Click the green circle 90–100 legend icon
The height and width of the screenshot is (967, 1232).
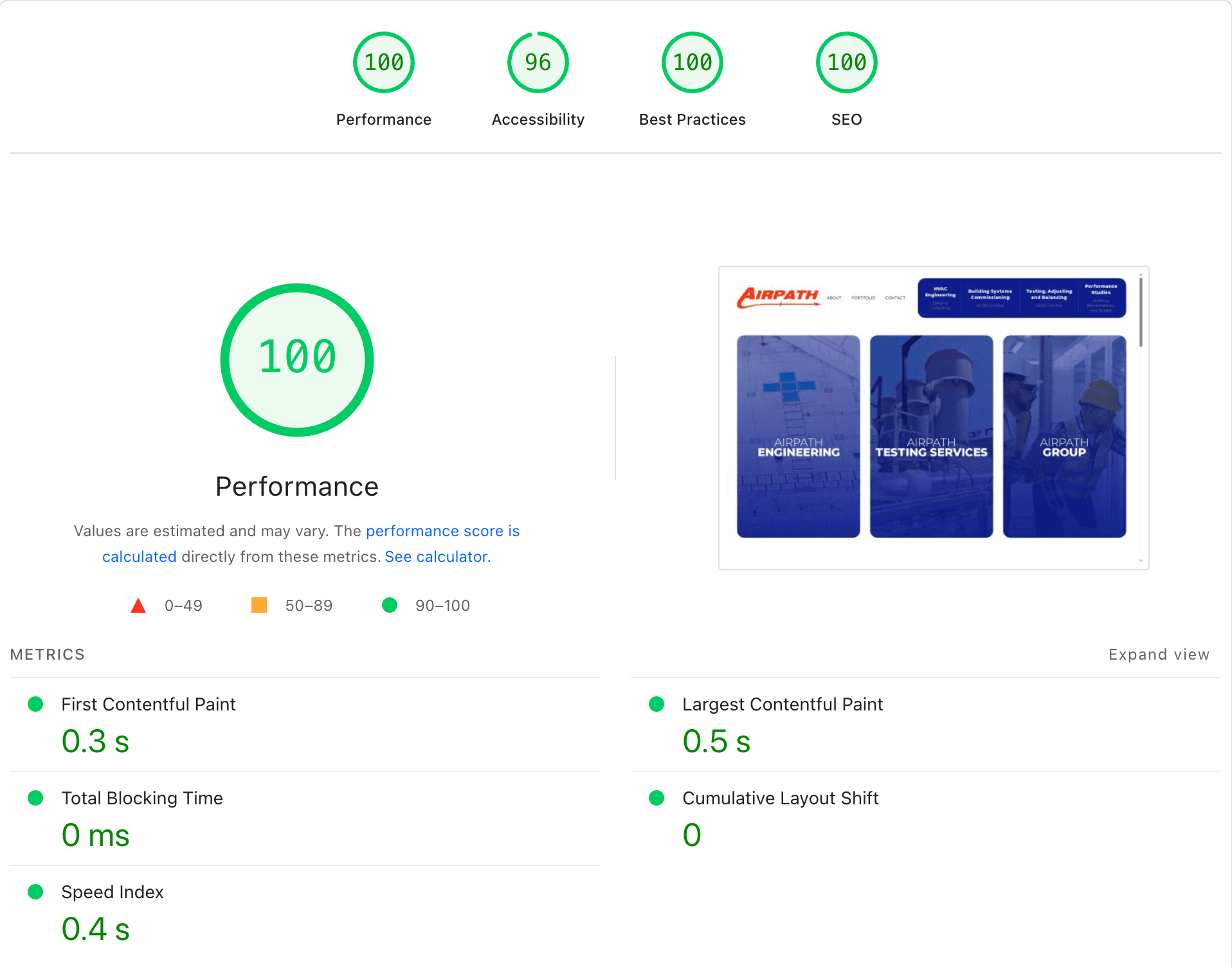[x=390, y=605]
